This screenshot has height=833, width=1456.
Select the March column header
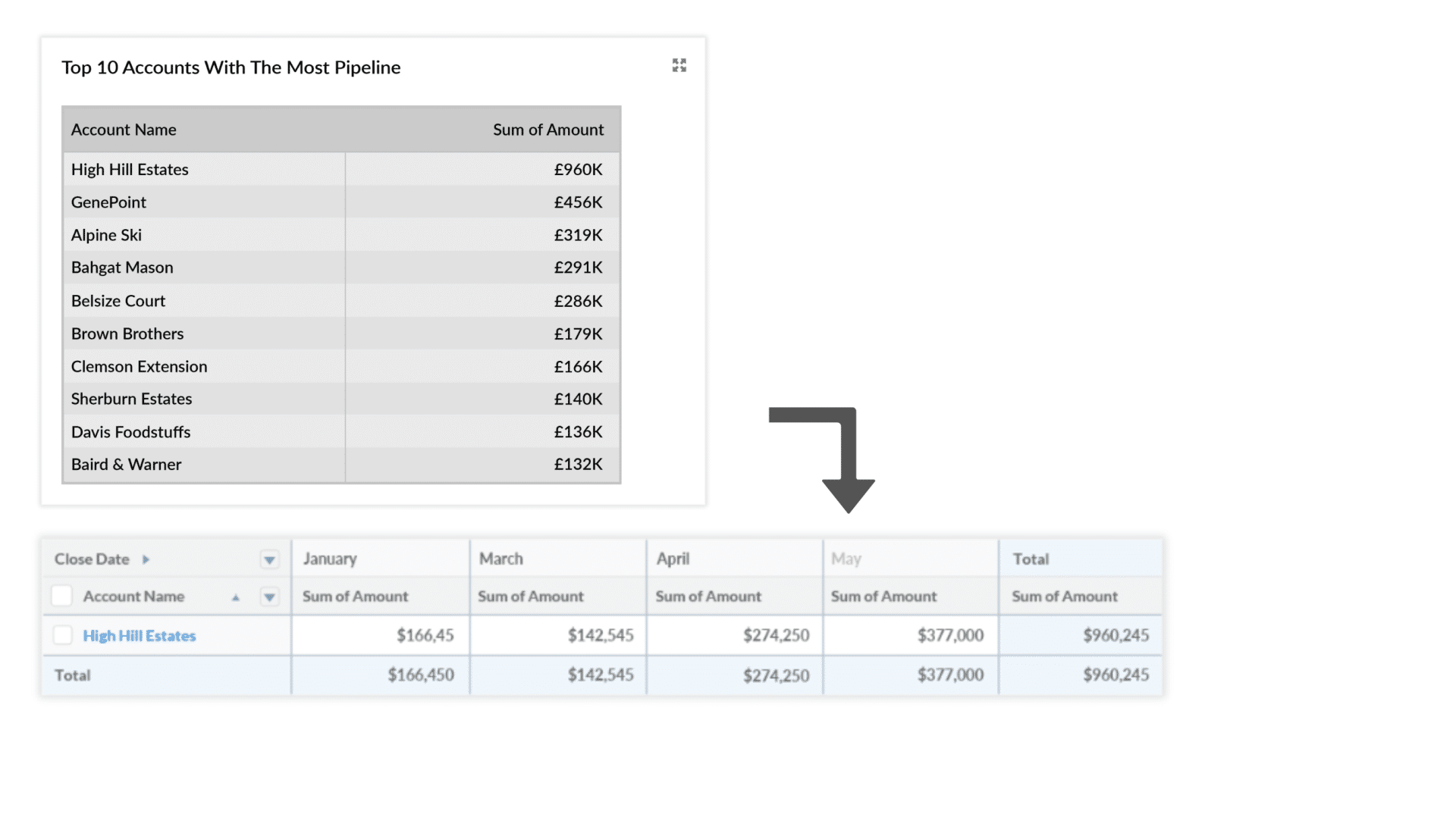click(500, 559)
